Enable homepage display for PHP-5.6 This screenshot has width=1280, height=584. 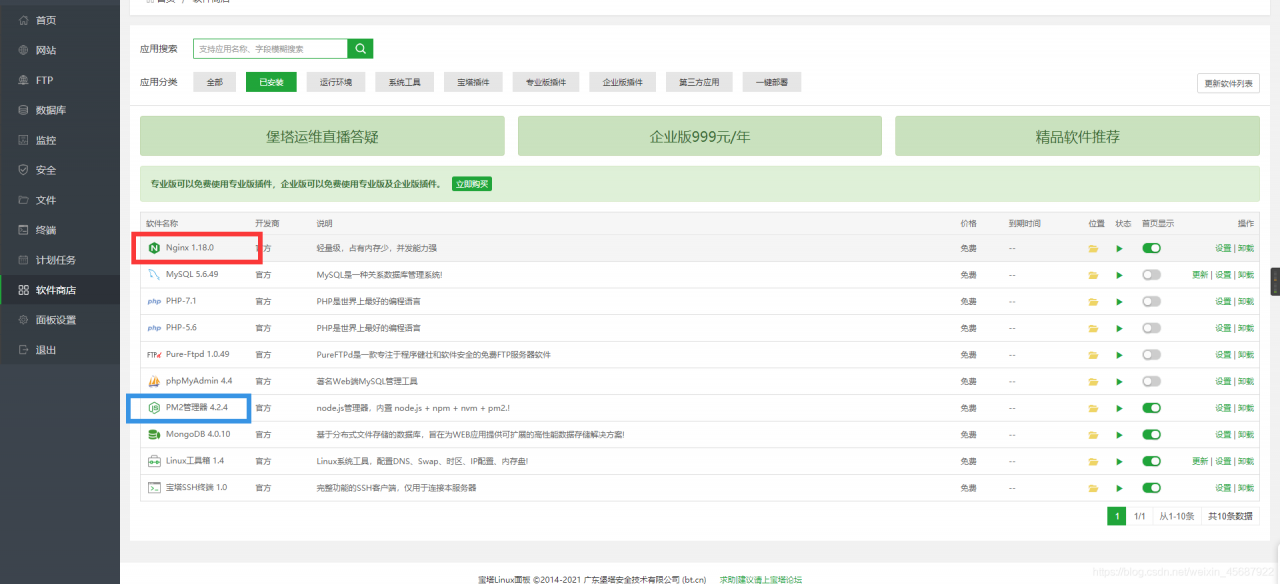(1151, 328)
